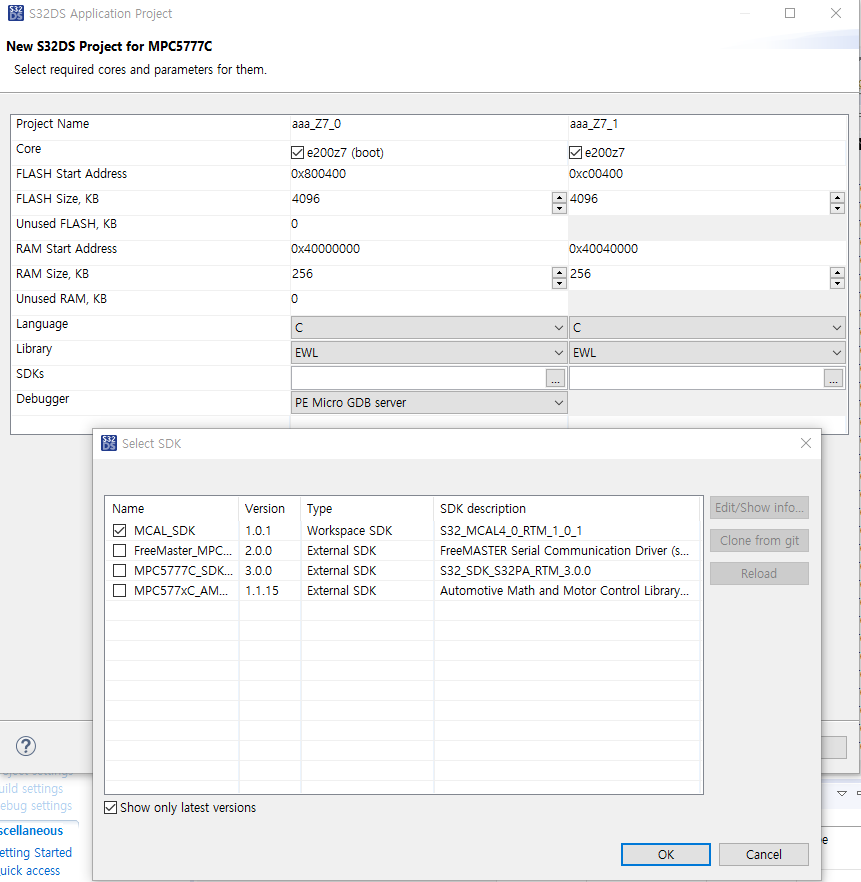Select the version 1.1.15 cell
861x882 pixels.
(x=270, y=591)
